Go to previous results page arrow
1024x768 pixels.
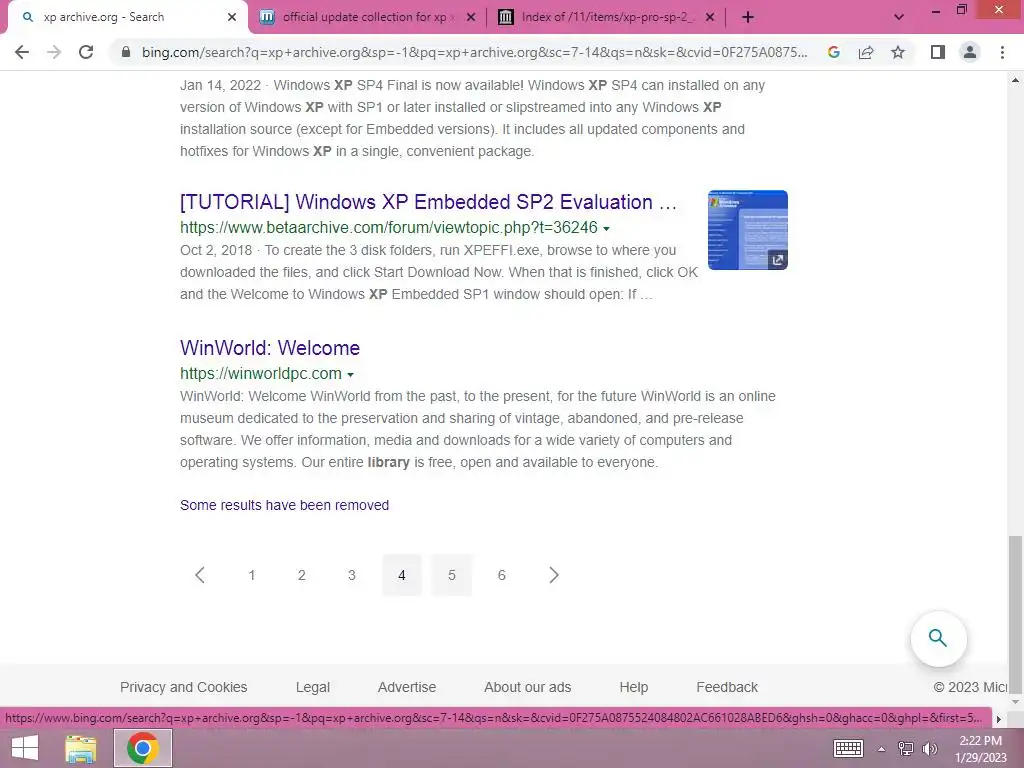click(x=200, y=575)
